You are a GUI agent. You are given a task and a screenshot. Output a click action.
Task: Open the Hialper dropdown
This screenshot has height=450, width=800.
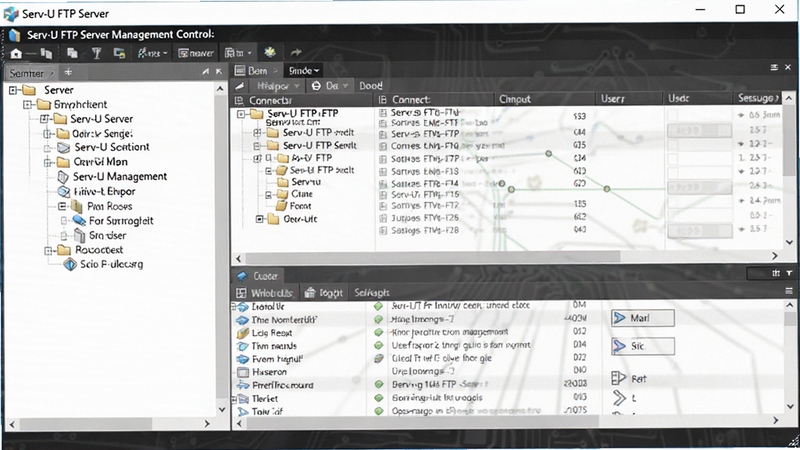coord(277,86)
